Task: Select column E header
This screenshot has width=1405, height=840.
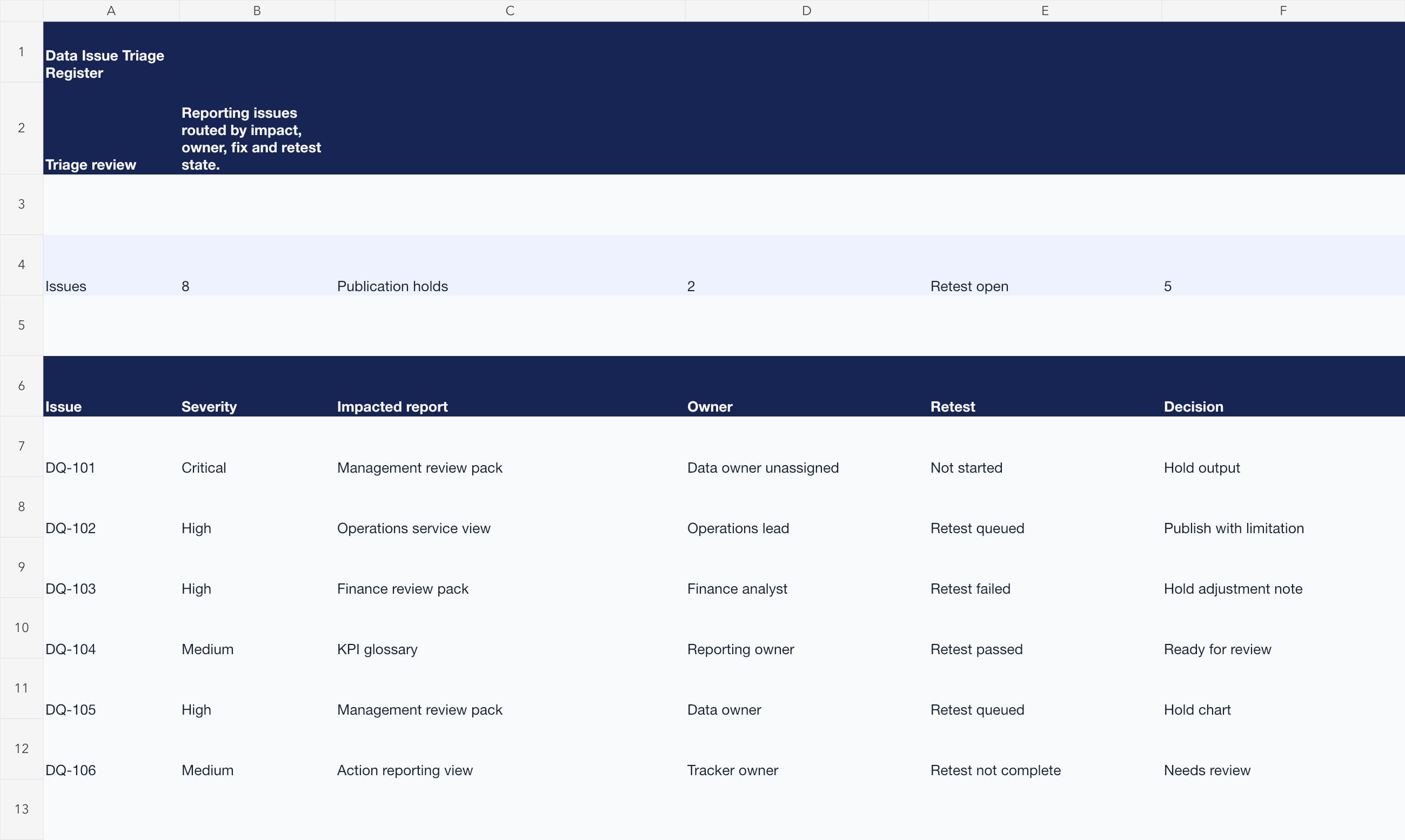Action: click(1045, 11)
